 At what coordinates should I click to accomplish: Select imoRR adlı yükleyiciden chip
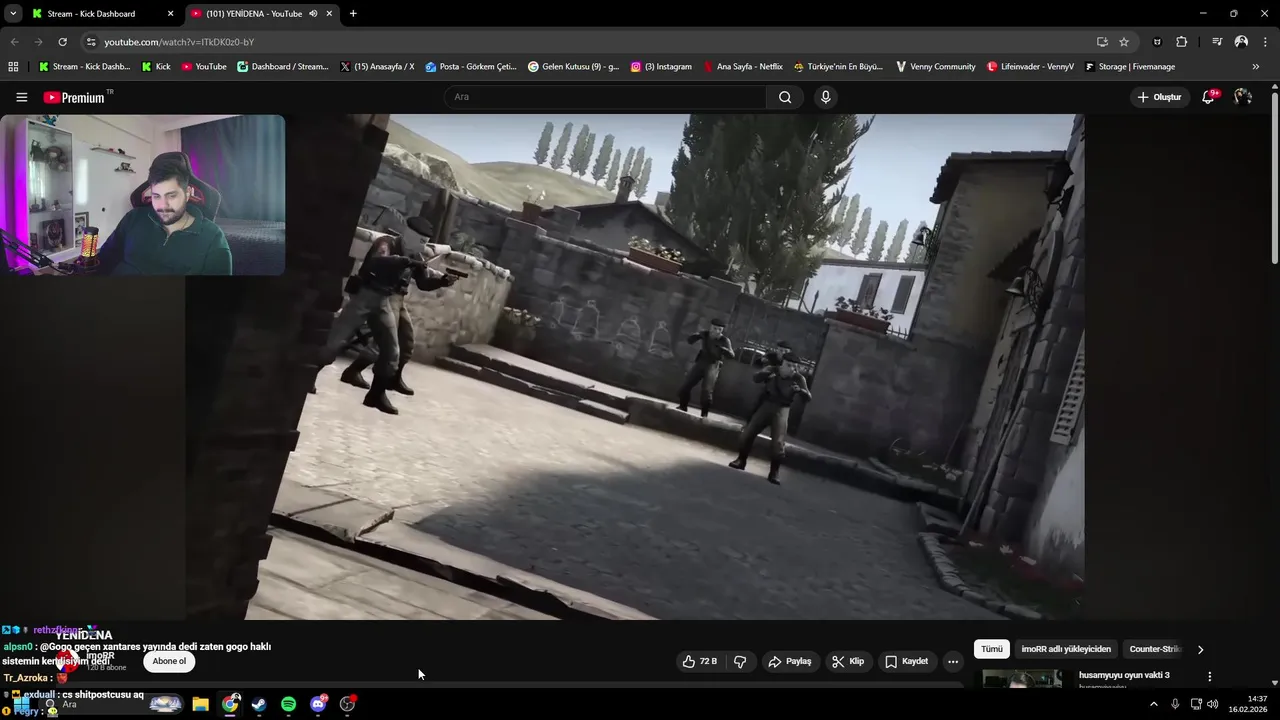[x=1066, y=649]
